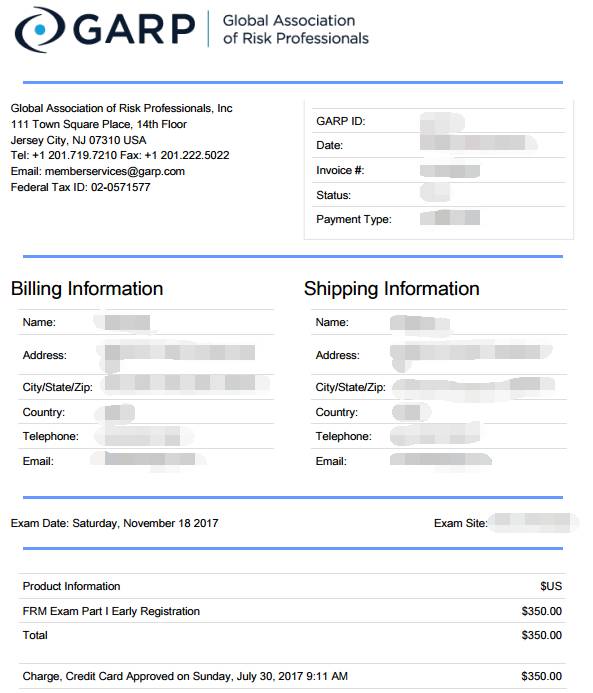Click the Status field value
The image size is (593, 693).
click(435, 193)
